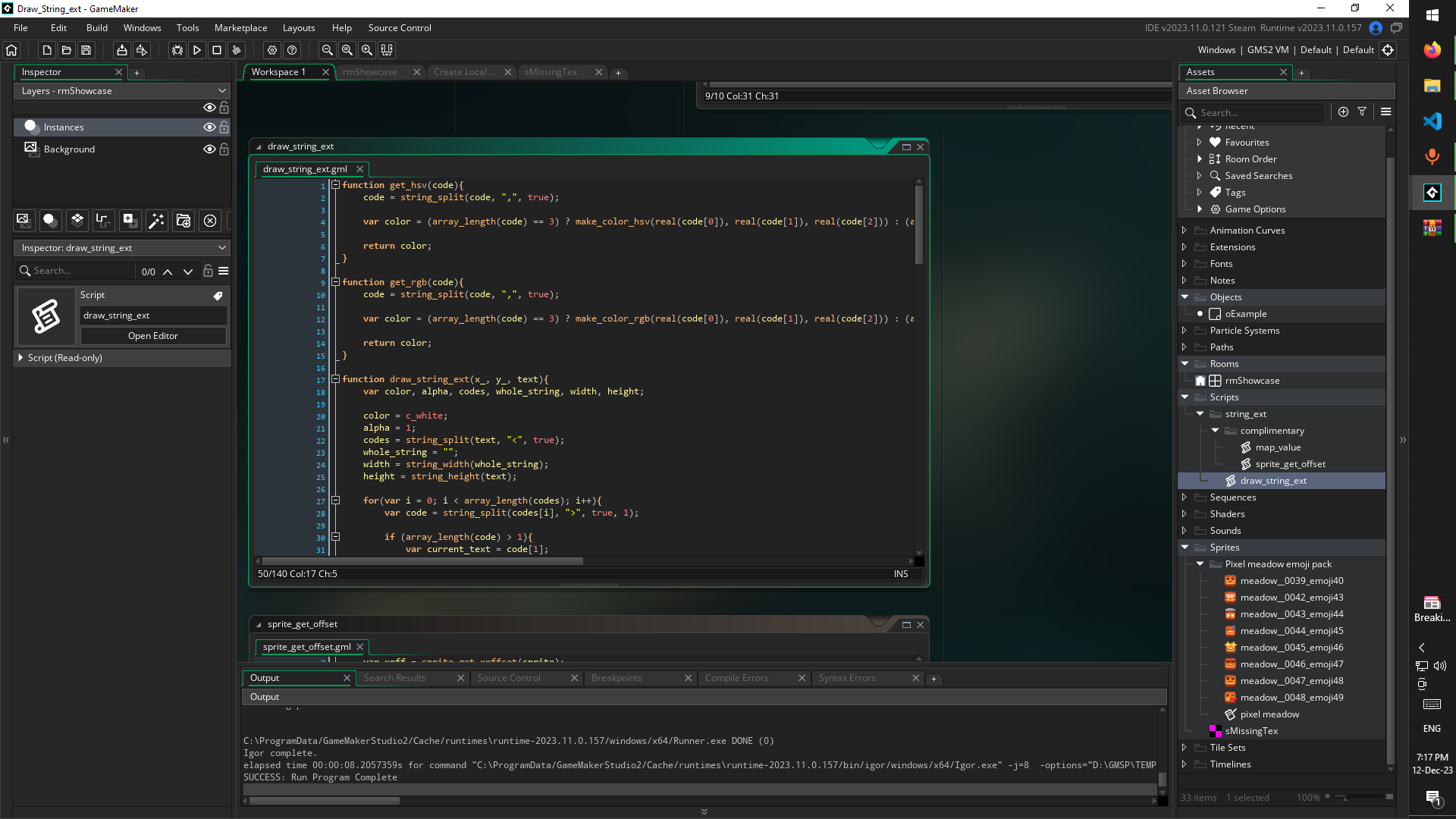Create a new Path layer
This screenshot has height=819, width=1456.
point(102,221)
